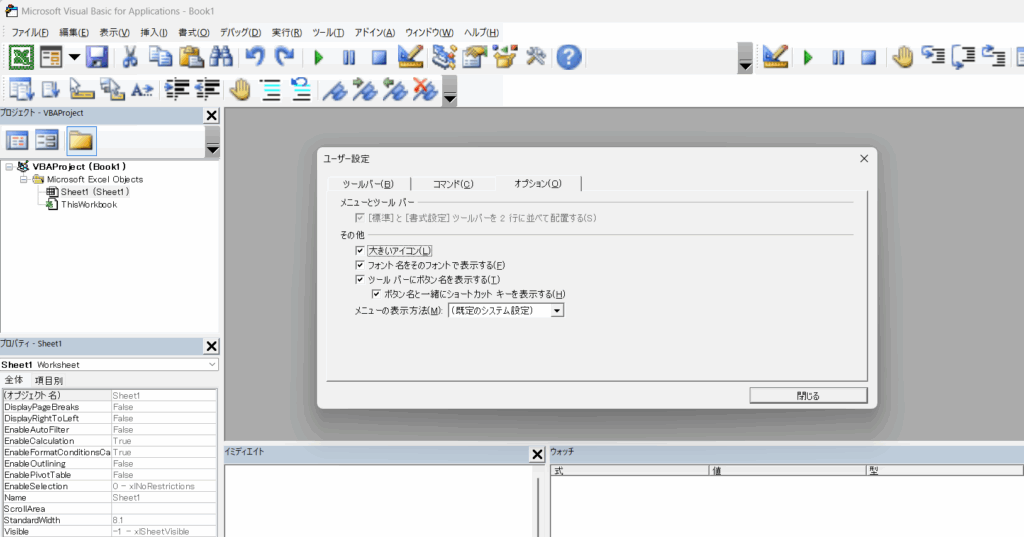Toggle Folders icon in the Project panel
This screenshot has height=537, width=1024.
click(81, 140)
